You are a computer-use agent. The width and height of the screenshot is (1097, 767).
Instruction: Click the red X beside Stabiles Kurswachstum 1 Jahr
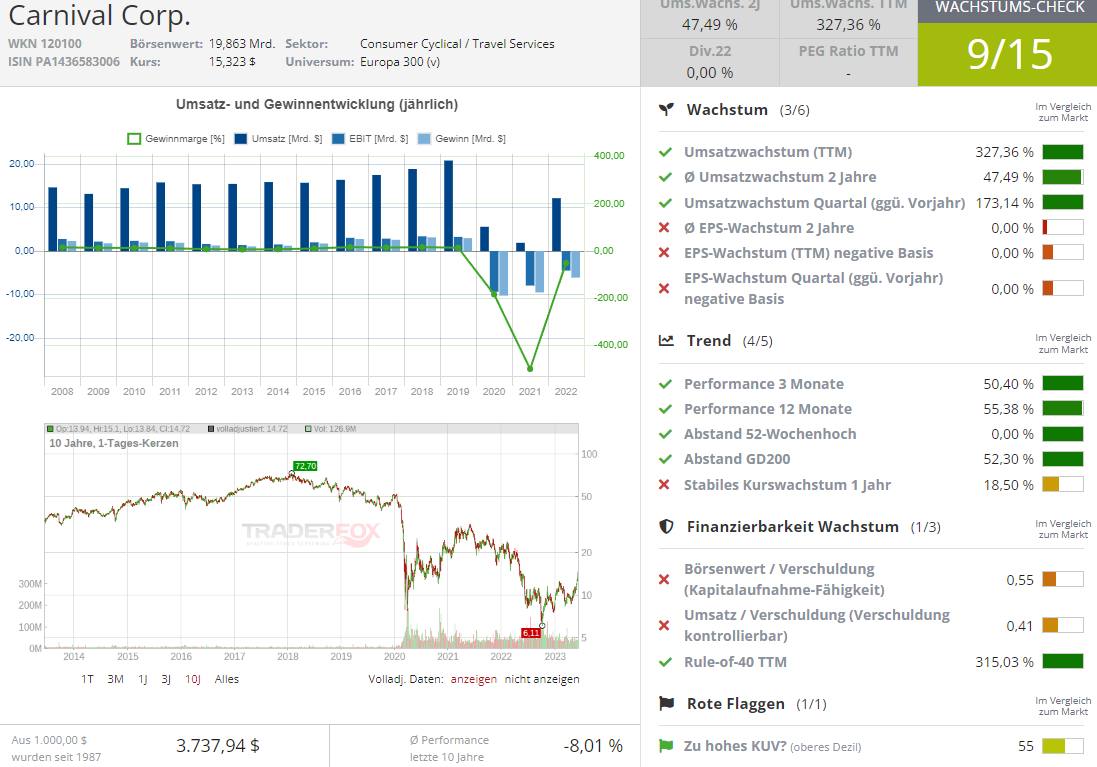click(x=665, y=484)
